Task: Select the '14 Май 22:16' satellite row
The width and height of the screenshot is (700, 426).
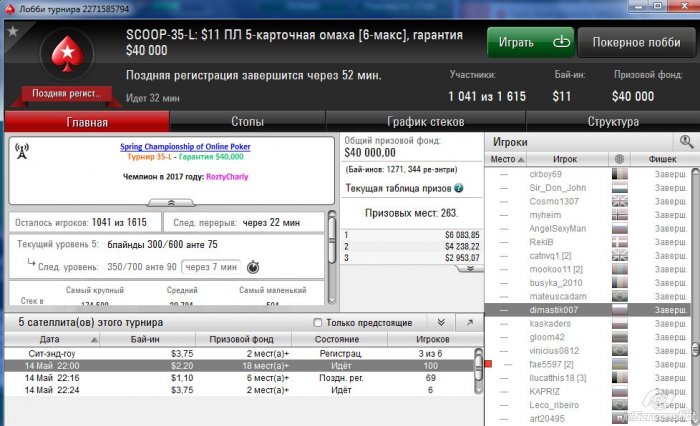Action: click(239, 378)
